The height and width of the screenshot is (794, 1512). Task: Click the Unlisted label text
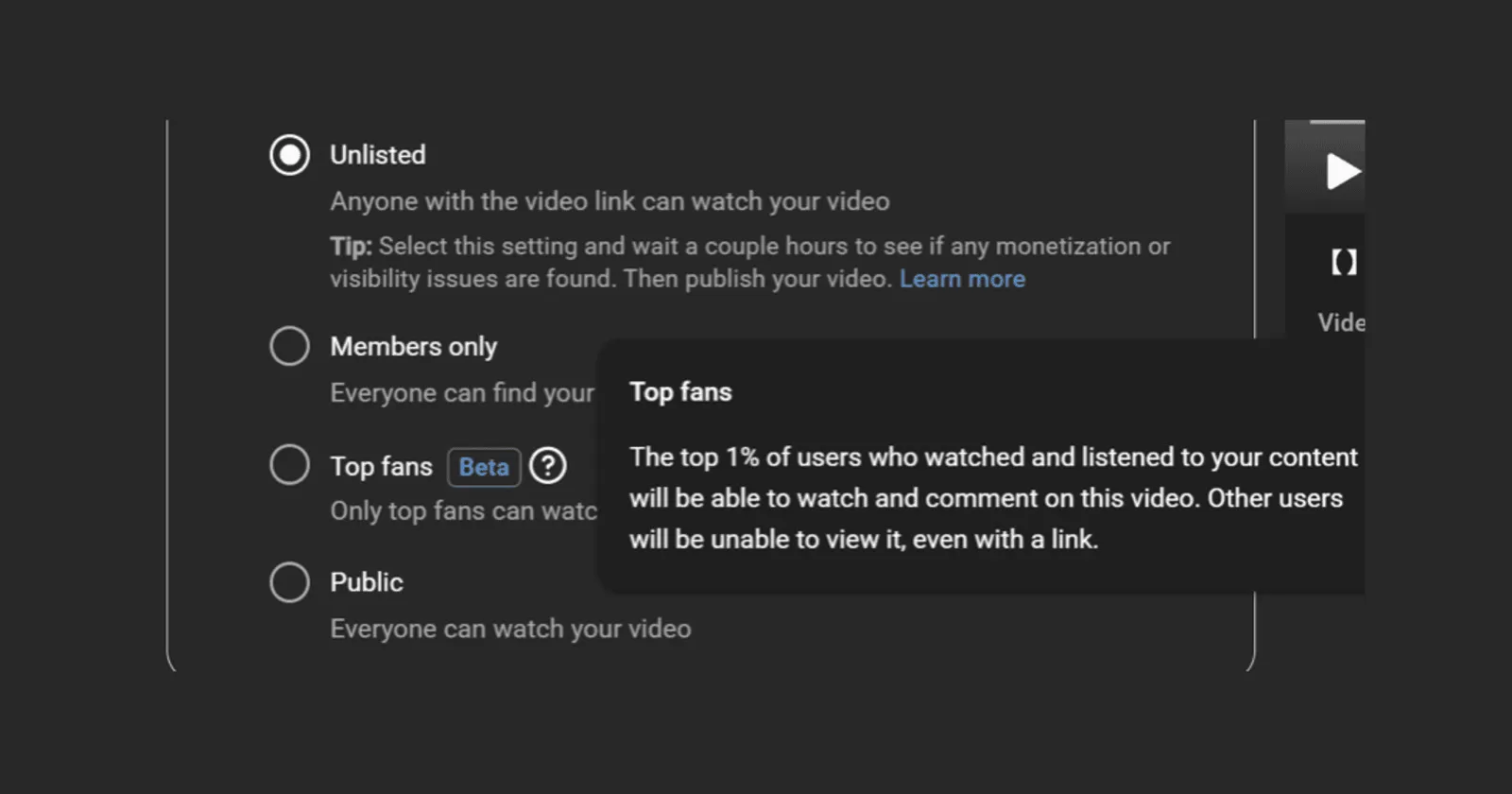point(378,155)
